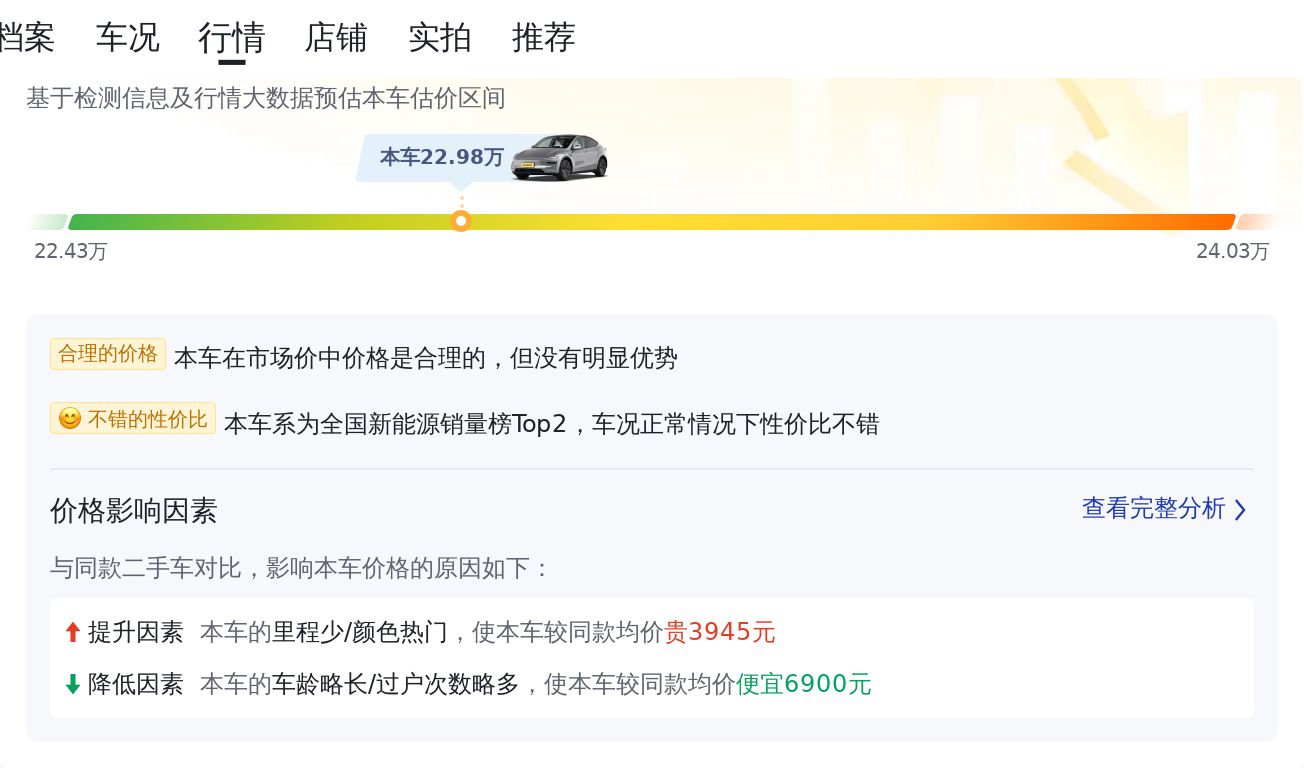Click the 便宜6900元 price difference text
The width and height of the screenshot is (1304, 768).
pyautogui.click(x=803, y=684)
